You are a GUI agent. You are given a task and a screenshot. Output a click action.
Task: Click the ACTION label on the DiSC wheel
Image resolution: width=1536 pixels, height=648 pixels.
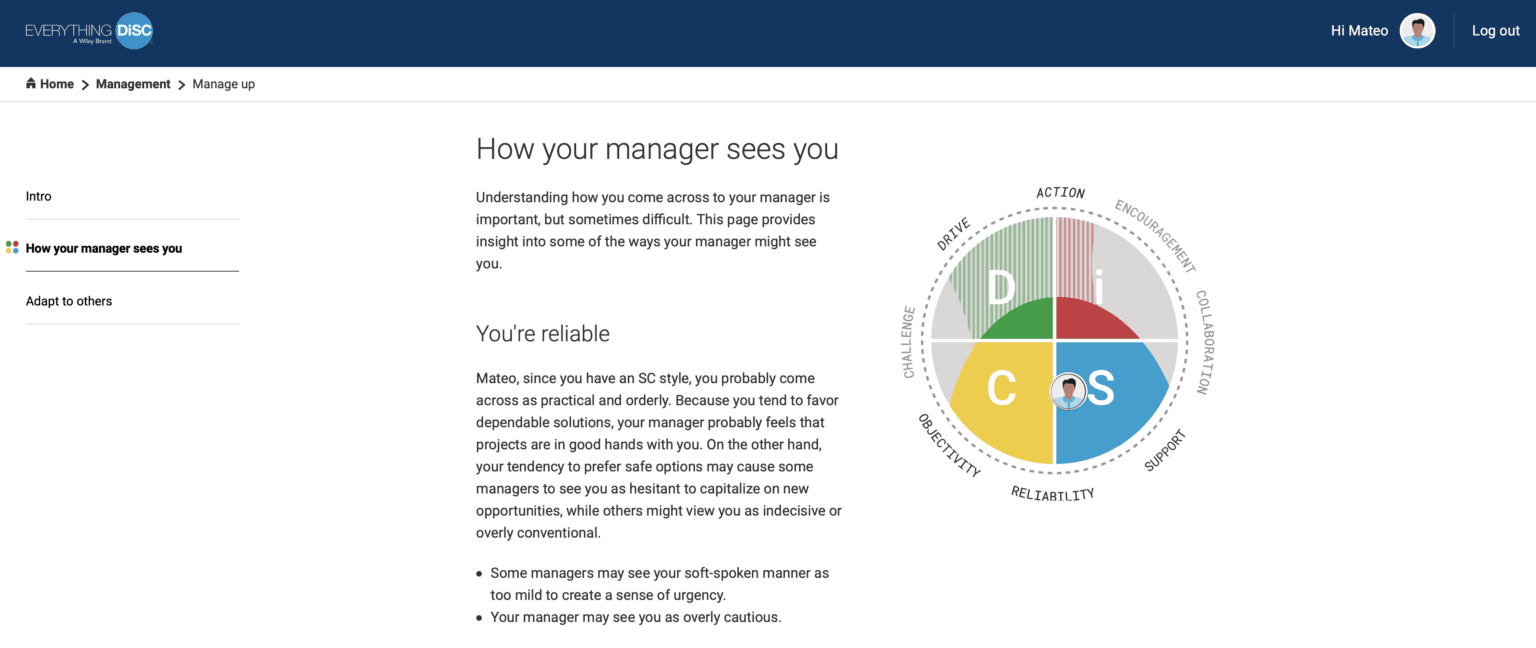[1059, 192]
